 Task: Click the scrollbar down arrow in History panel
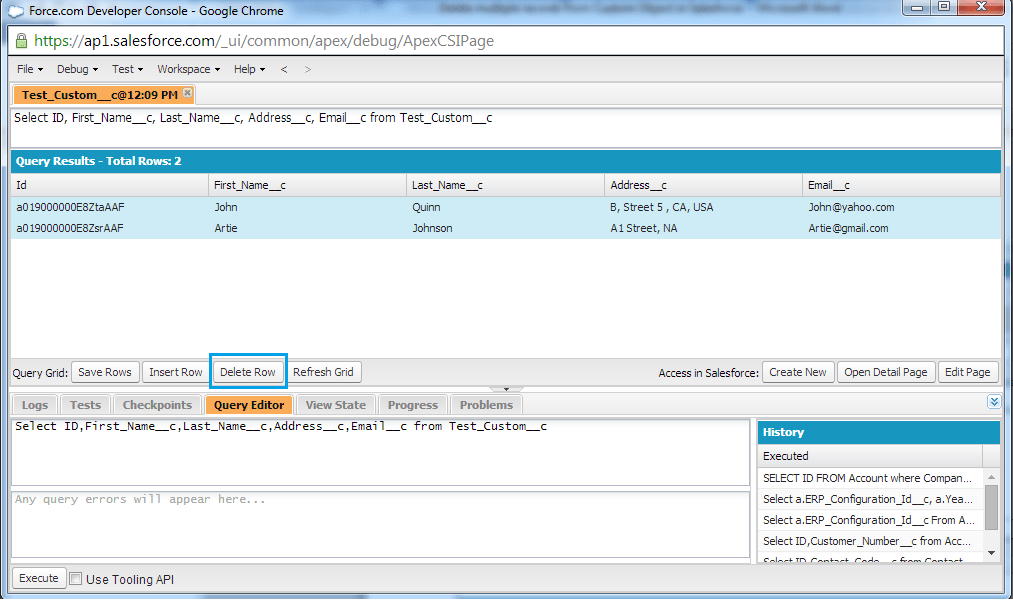coord(992,553)
